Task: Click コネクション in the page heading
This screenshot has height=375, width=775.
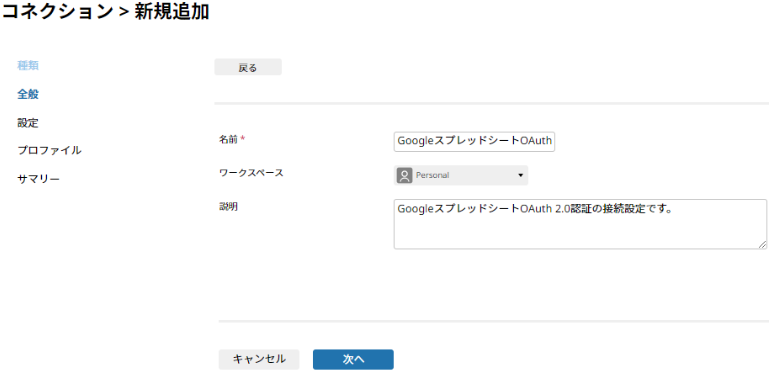Action: pyautogui.click(x=58, y=12)
